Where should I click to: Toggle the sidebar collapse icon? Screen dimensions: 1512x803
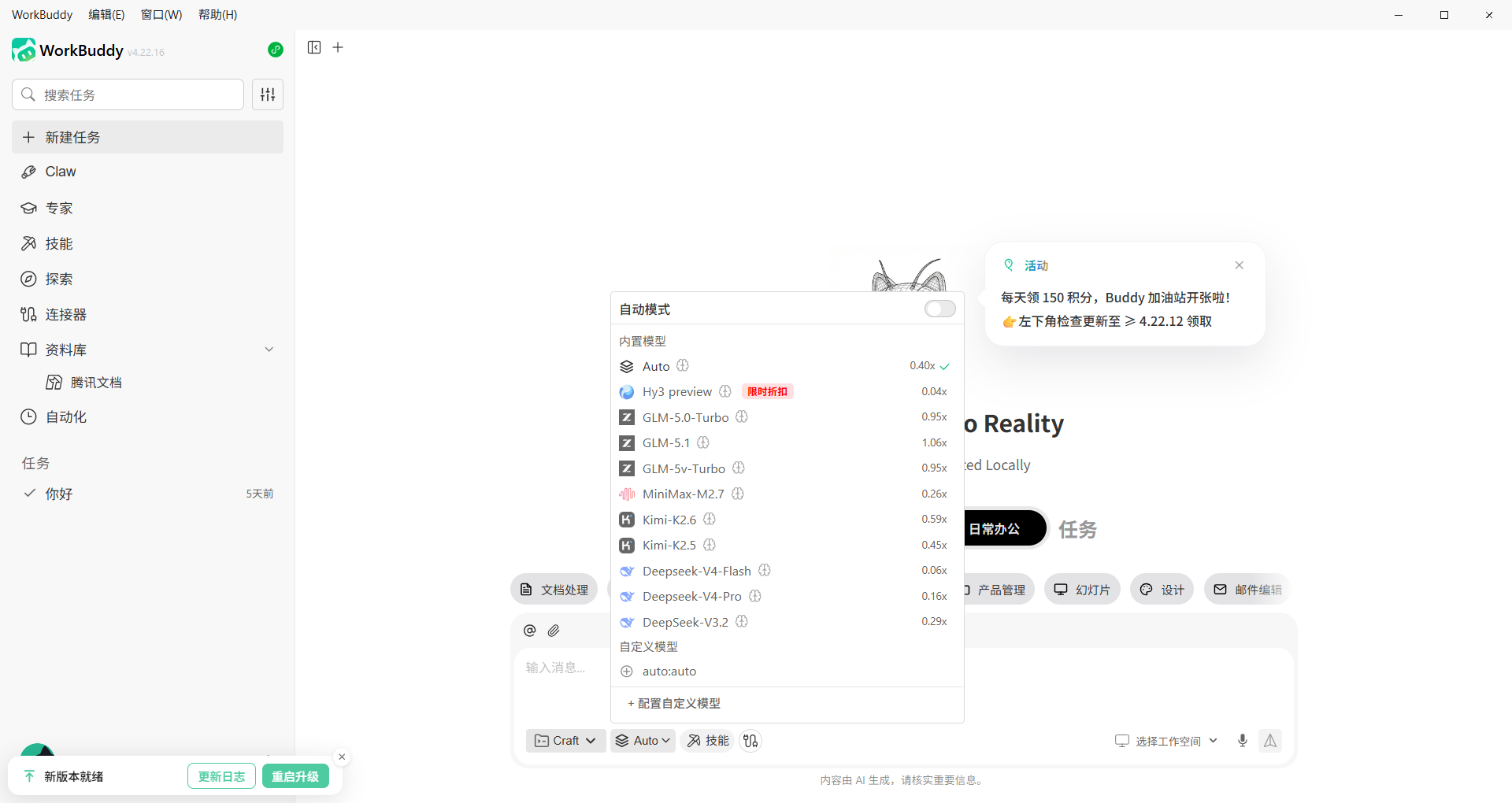(x=314, y=47)
